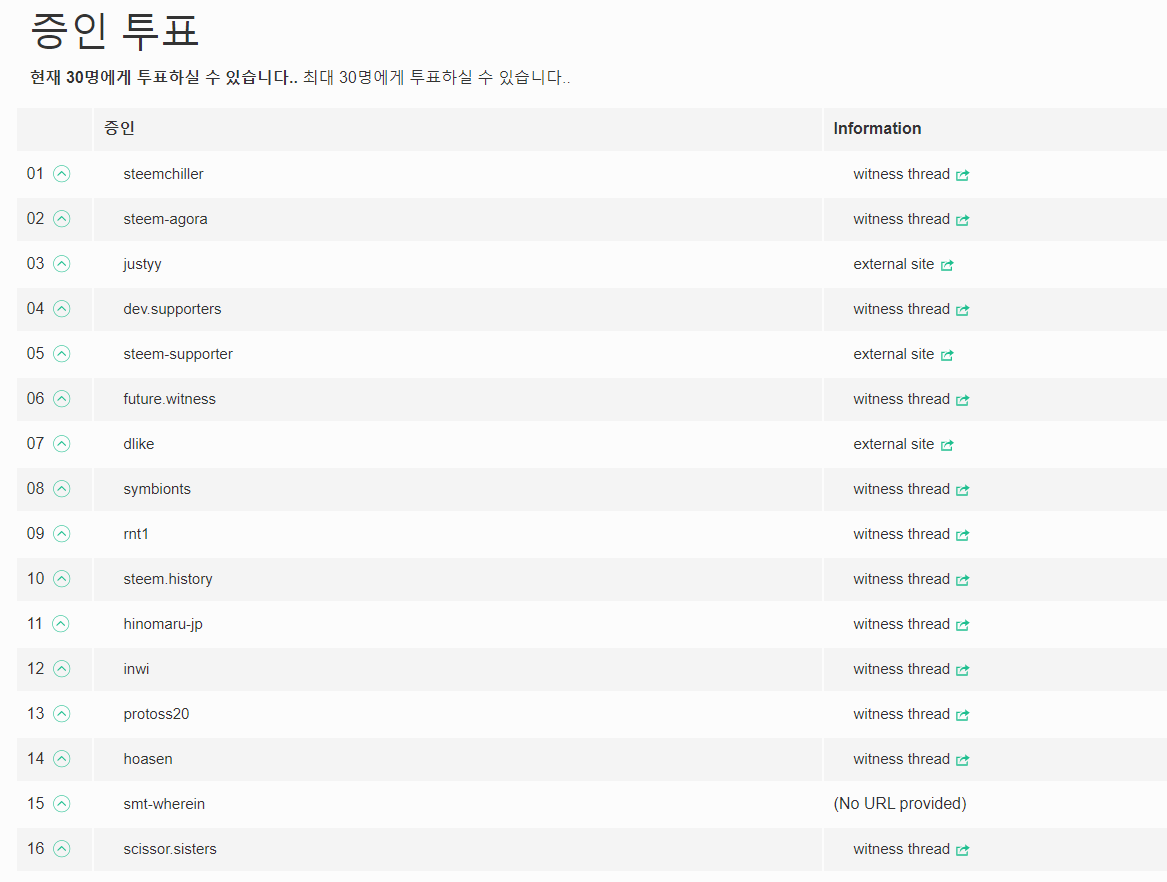
Task: Open justyy profile link
Action: click(142, 264)
